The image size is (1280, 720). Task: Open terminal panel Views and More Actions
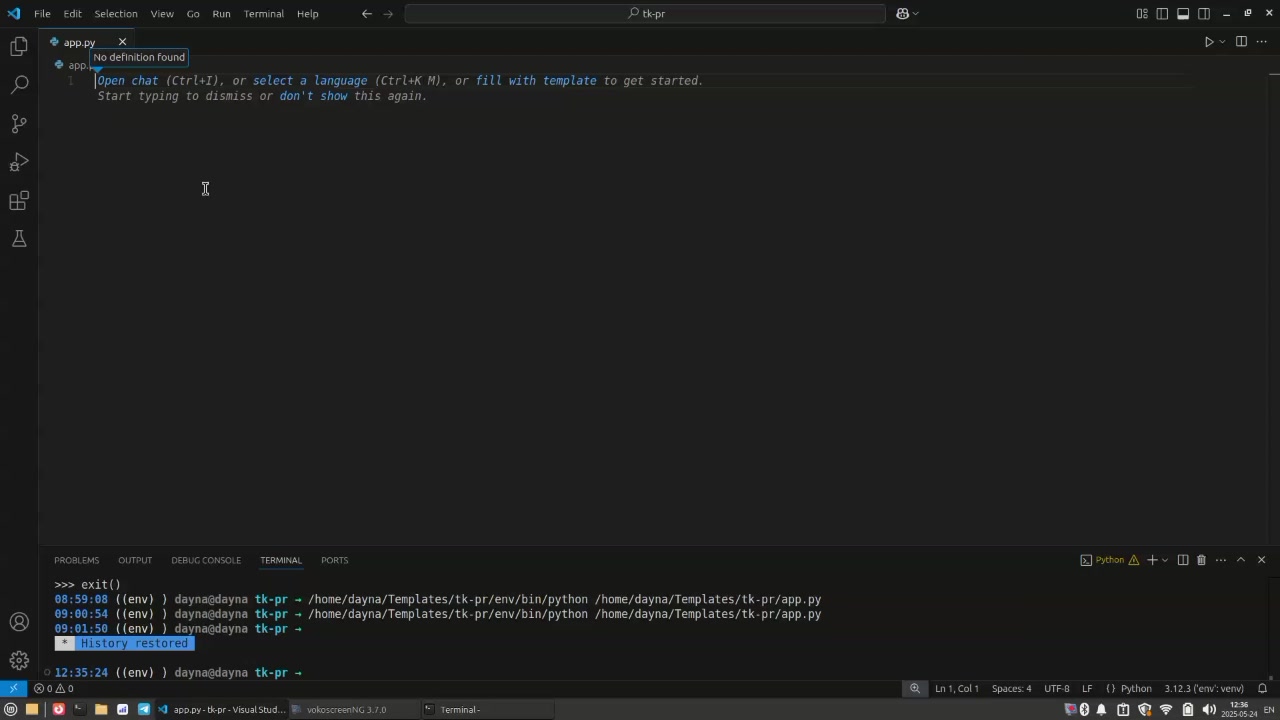[x=1221, y=560]
